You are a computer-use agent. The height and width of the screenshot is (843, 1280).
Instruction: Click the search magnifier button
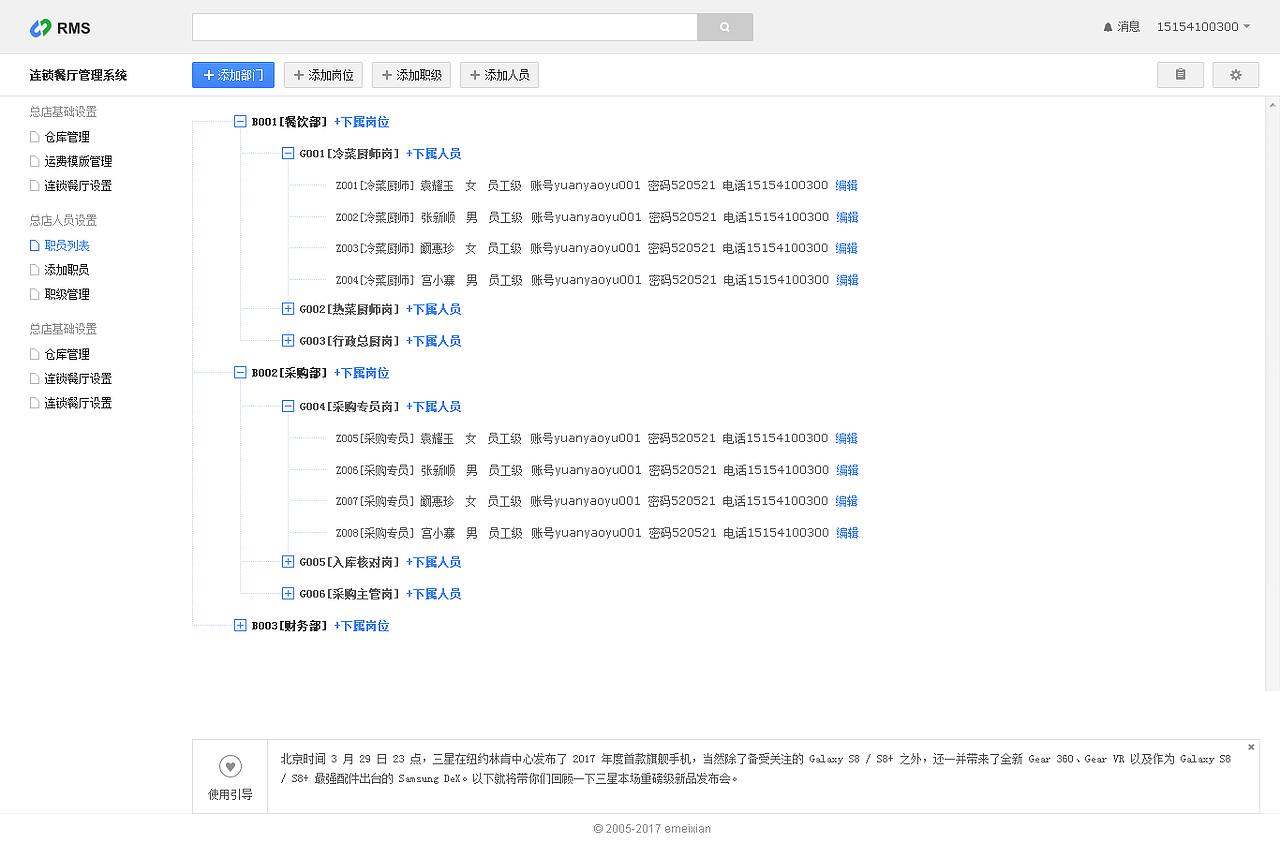(x=725, y=27)
